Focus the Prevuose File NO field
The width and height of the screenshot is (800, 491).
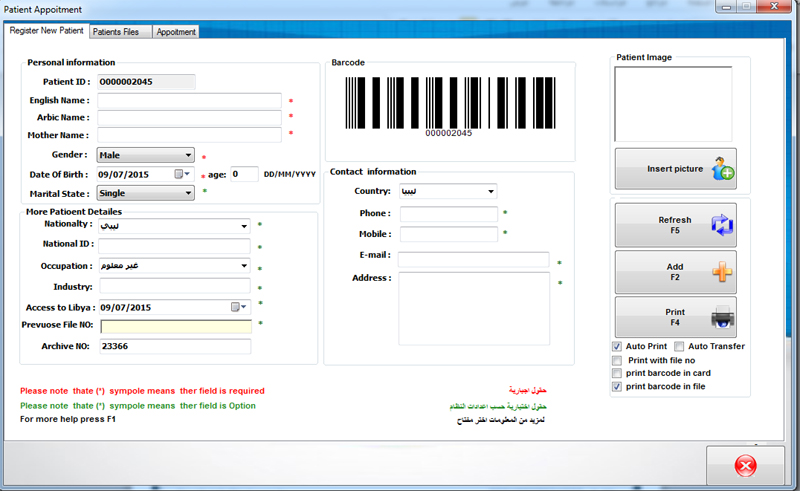click(175, 326)
